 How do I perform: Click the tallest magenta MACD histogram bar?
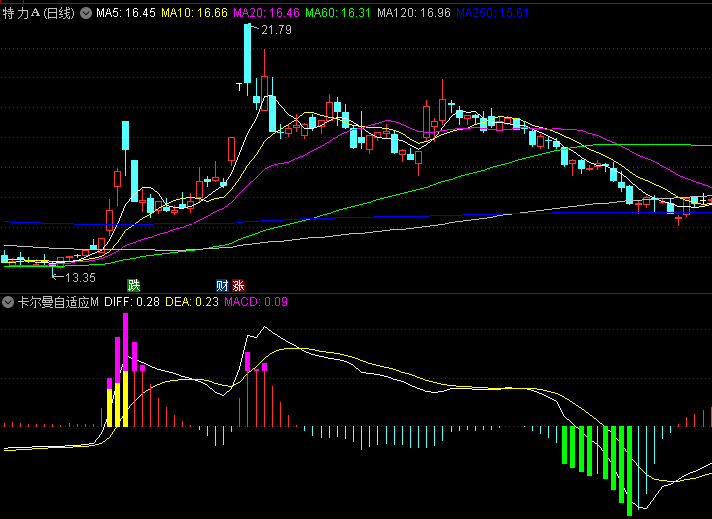point(125,342)
